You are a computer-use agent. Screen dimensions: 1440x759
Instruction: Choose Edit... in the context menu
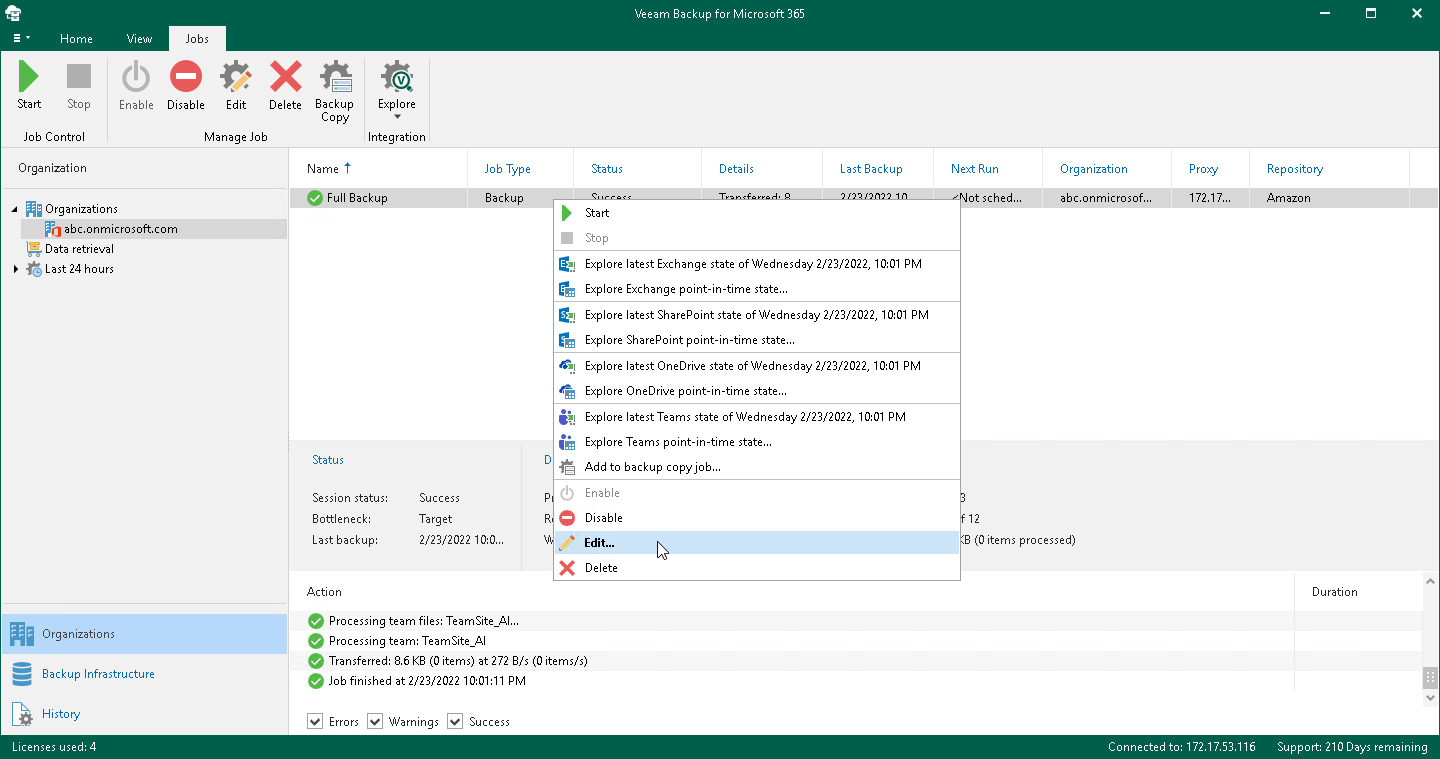tap(757, 543)
